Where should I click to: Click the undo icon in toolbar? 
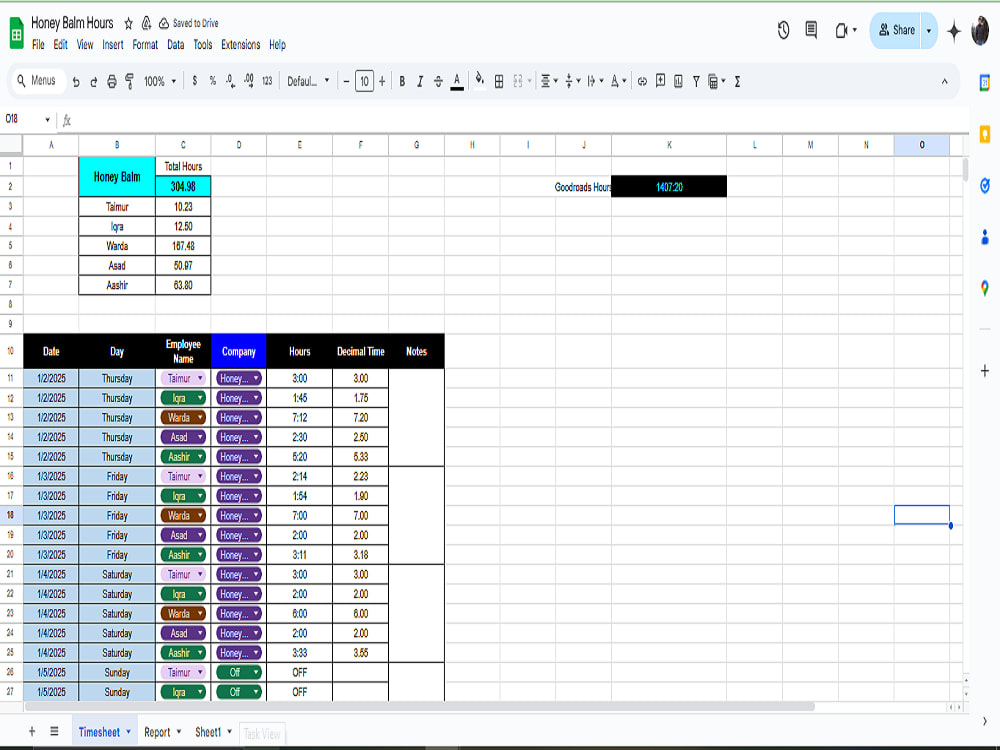point(77,82)
